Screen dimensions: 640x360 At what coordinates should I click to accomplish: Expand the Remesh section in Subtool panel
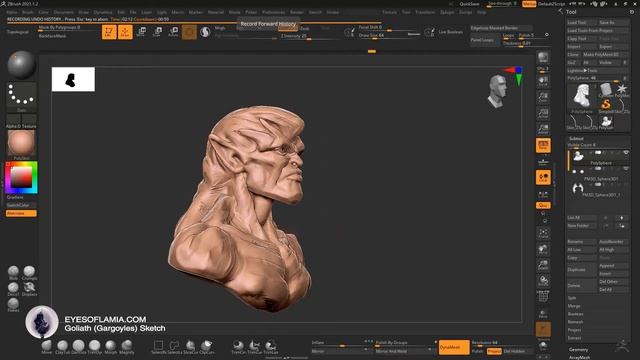click(x=575, y=322)
